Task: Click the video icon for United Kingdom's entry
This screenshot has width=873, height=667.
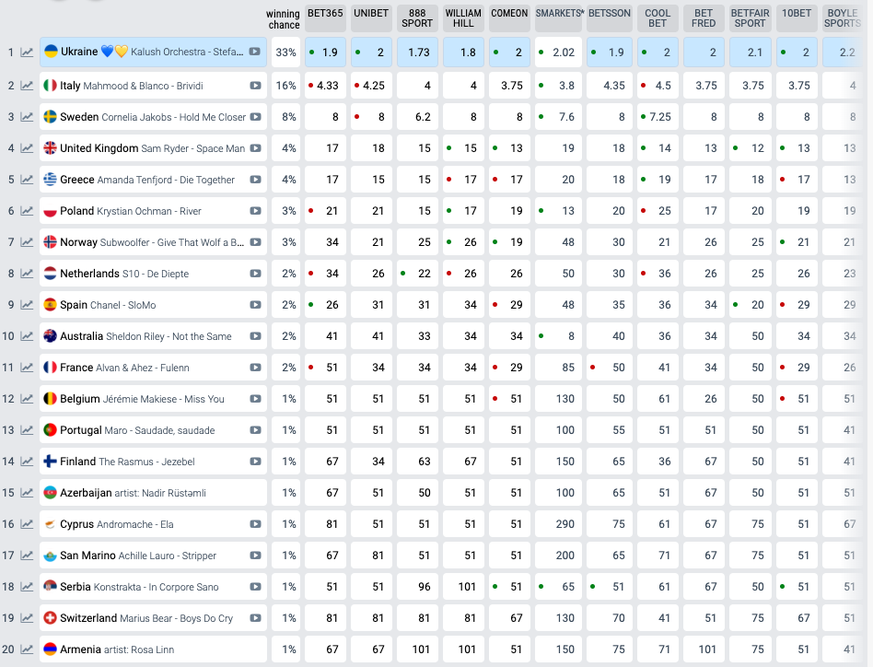Action: [256, 149]
